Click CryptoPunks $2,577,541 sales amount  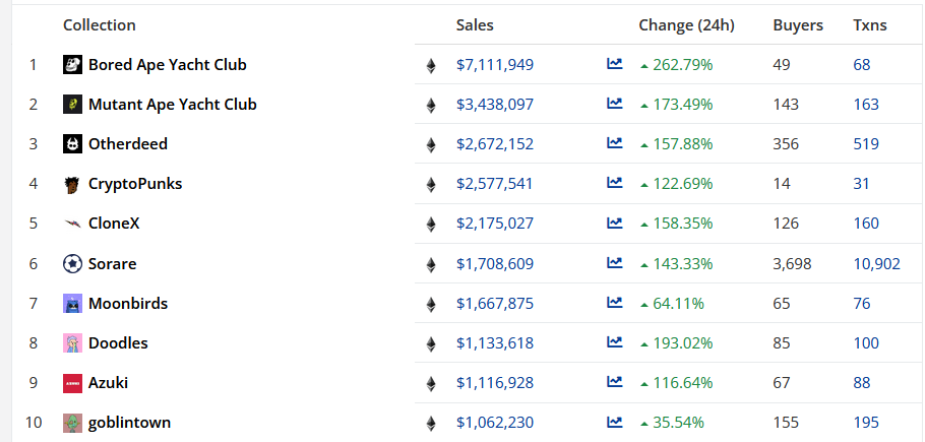point(494,184)
